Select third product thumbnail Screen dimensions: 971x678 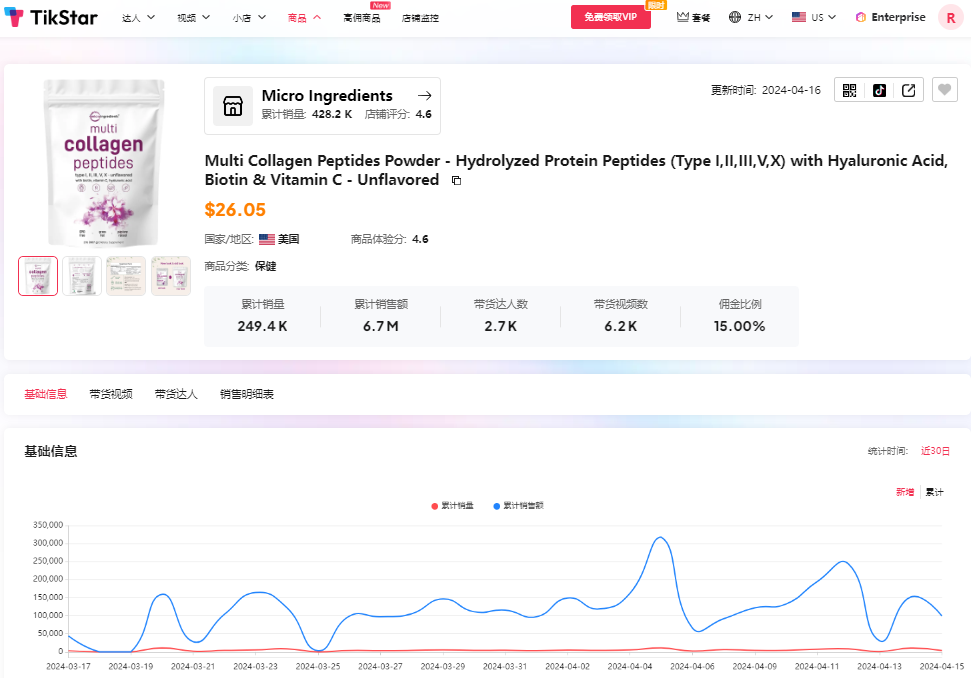coord(126,276)
